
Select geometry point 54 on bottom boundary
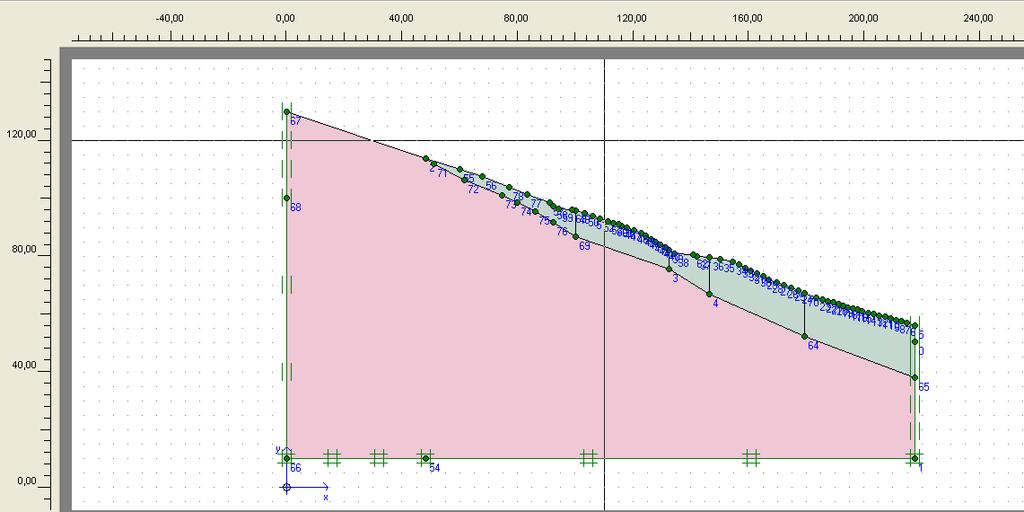pyautogui.click(x=426, y=458)
